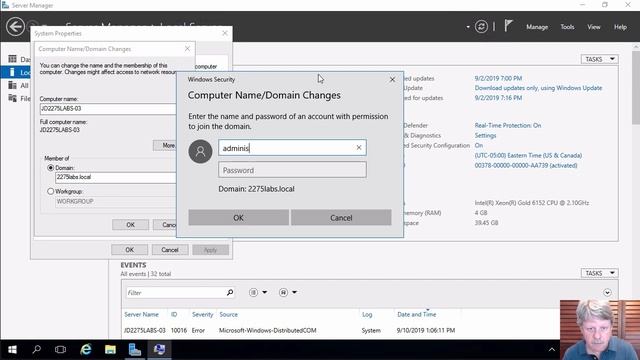This screenshot has width=640, height=360.
Task: Open Task View on the taskbar
Action: 60,349
